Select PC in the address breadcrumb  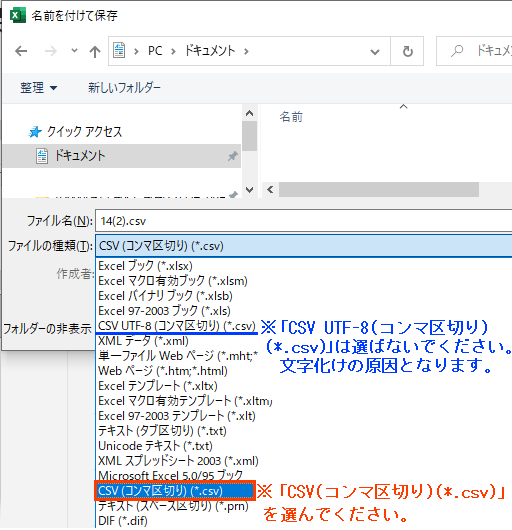(155, 51)
